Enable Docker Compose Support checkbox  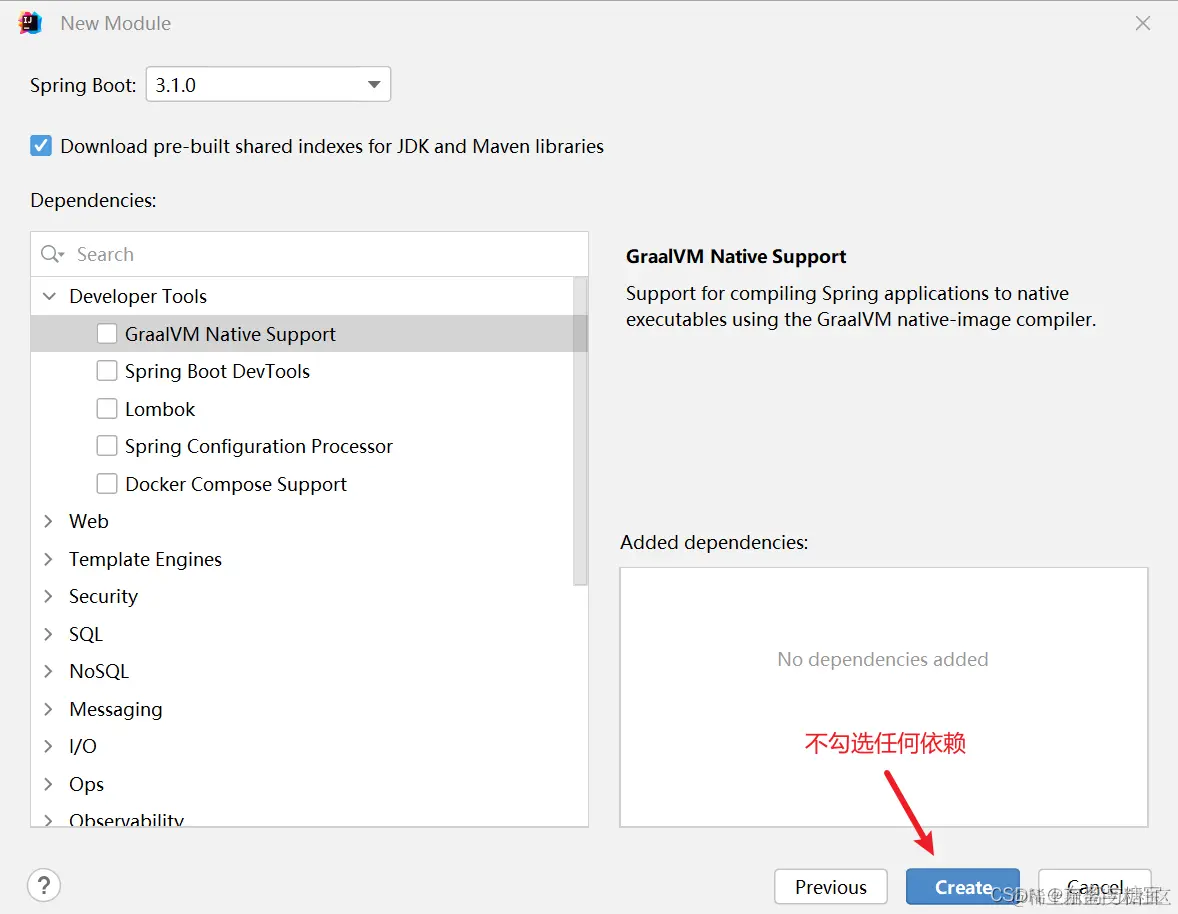pos(107,484)
